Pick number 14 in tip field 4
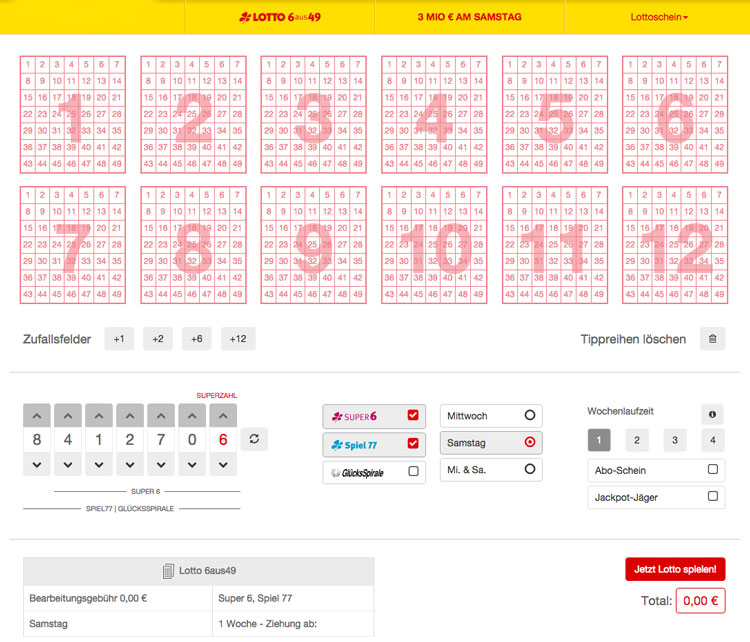 [478, 81]
